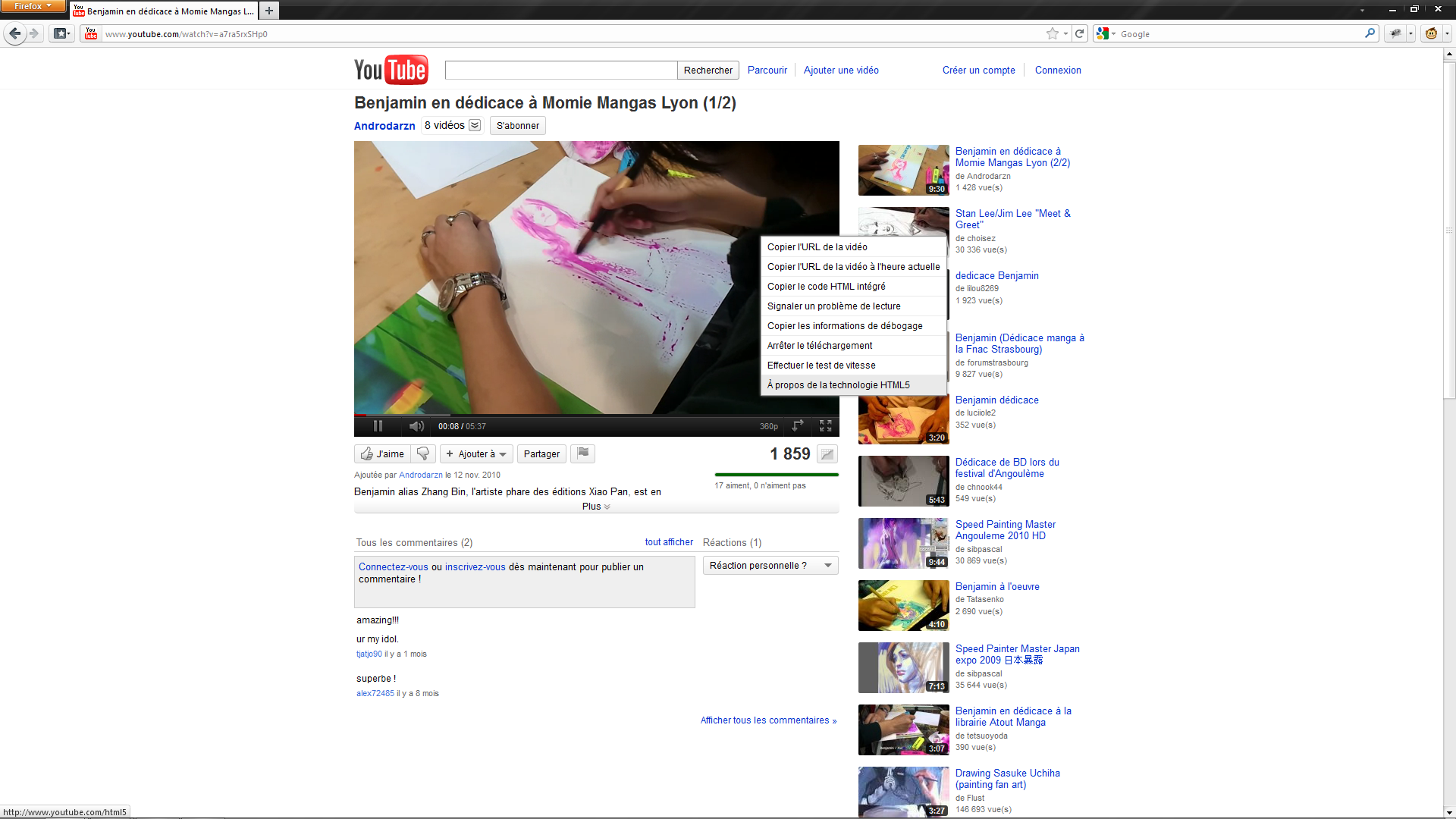
Task: Open the video statistics graph icon
Action: pyautogui.click(x=827, y=454)
